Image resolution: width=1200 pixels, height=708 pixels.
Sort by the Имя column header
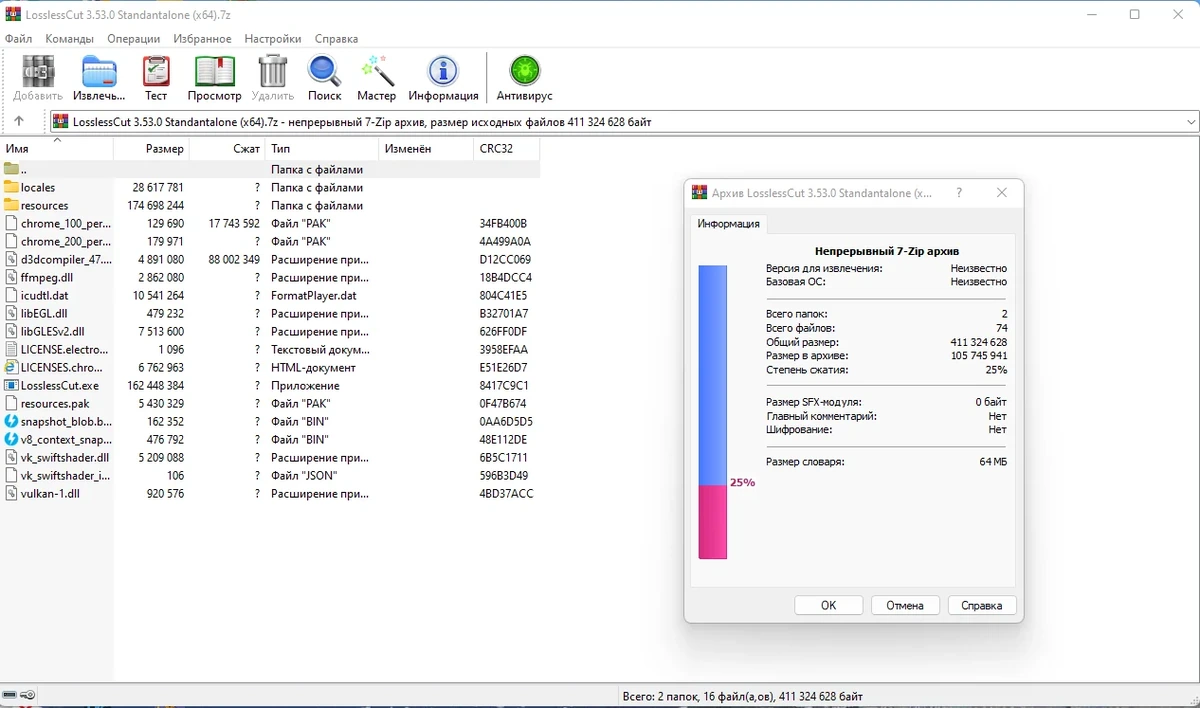(57, 148)
